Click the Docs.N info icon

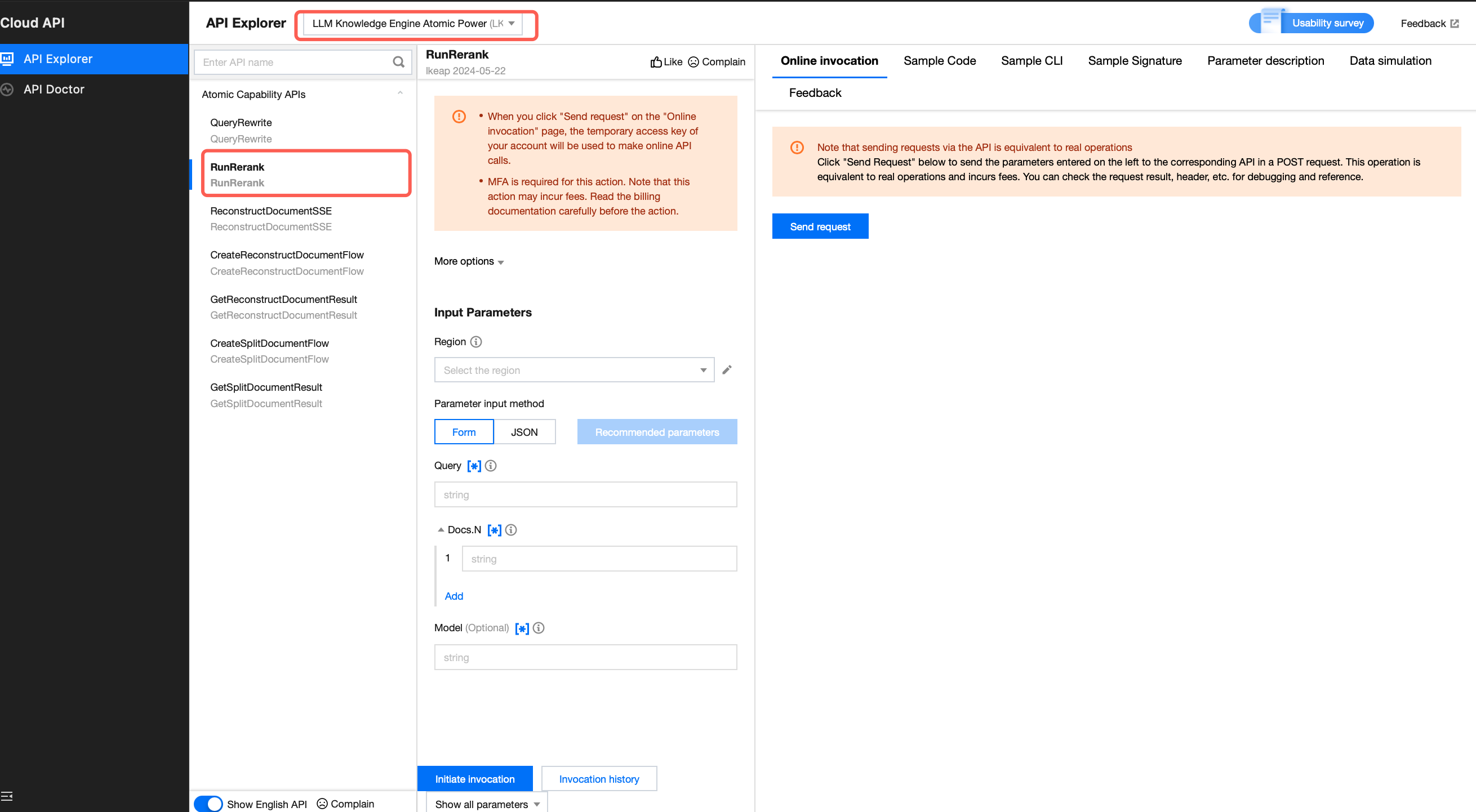511,530
